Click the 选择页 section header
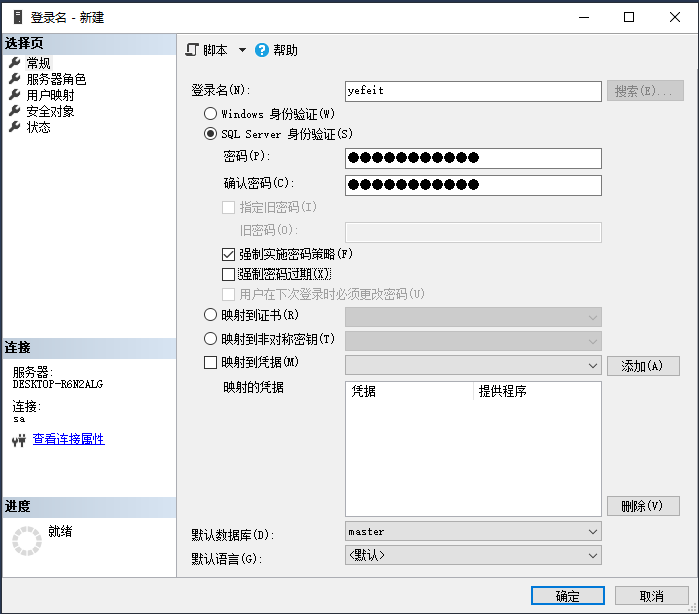This screenshot has height=614, width=699. pos(89,44)
